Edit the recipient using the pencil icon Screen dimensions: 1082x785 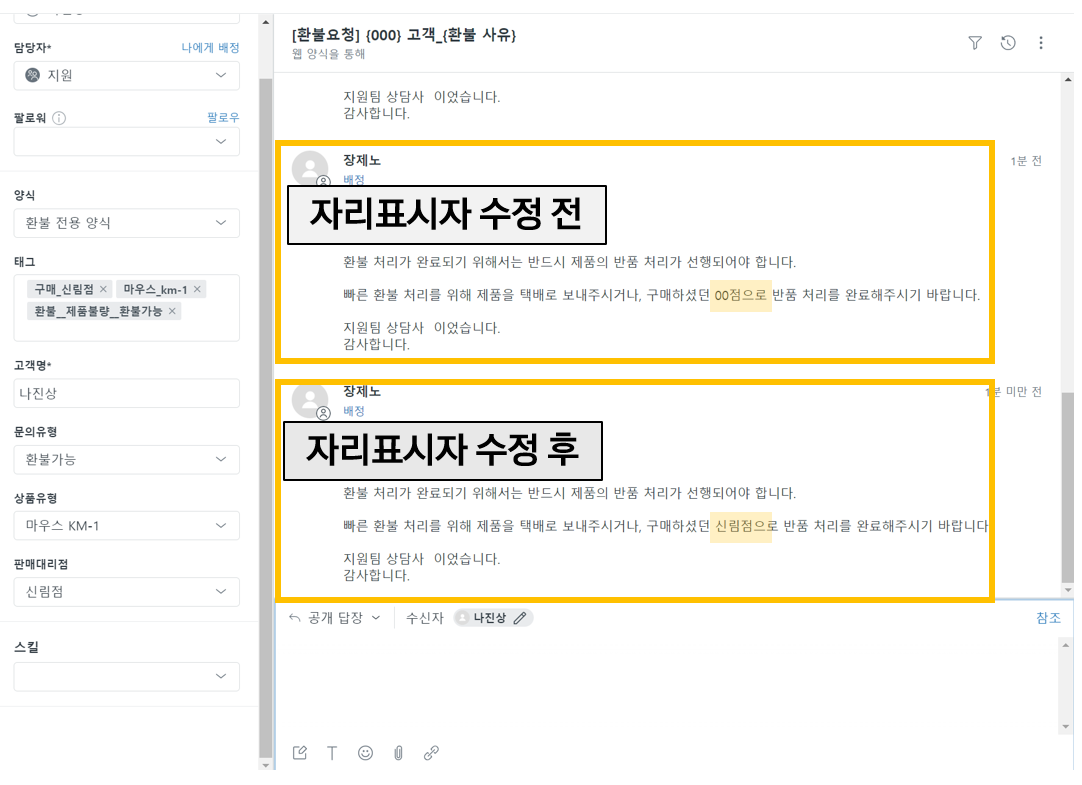pyautogui.click(x=521, y=617)
